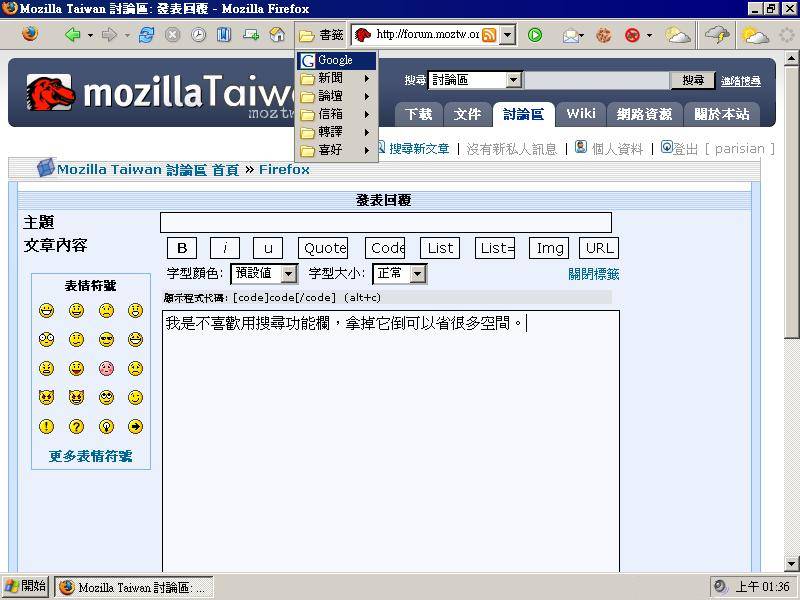Open the 進階搜尋 advanced search link
The image size is (800, 600).
coord(741,81)
